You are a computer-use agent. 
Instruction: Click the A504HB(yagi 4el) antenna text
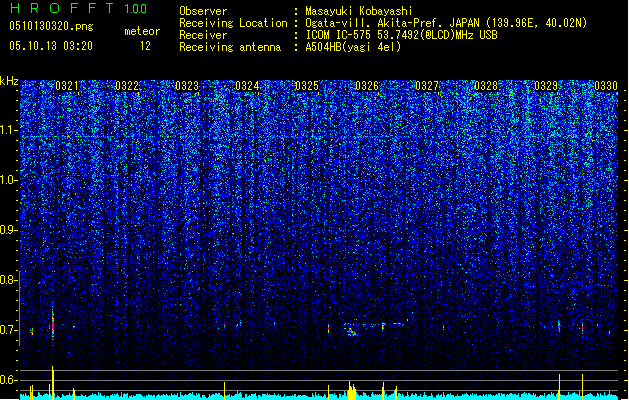coord(353,47)
